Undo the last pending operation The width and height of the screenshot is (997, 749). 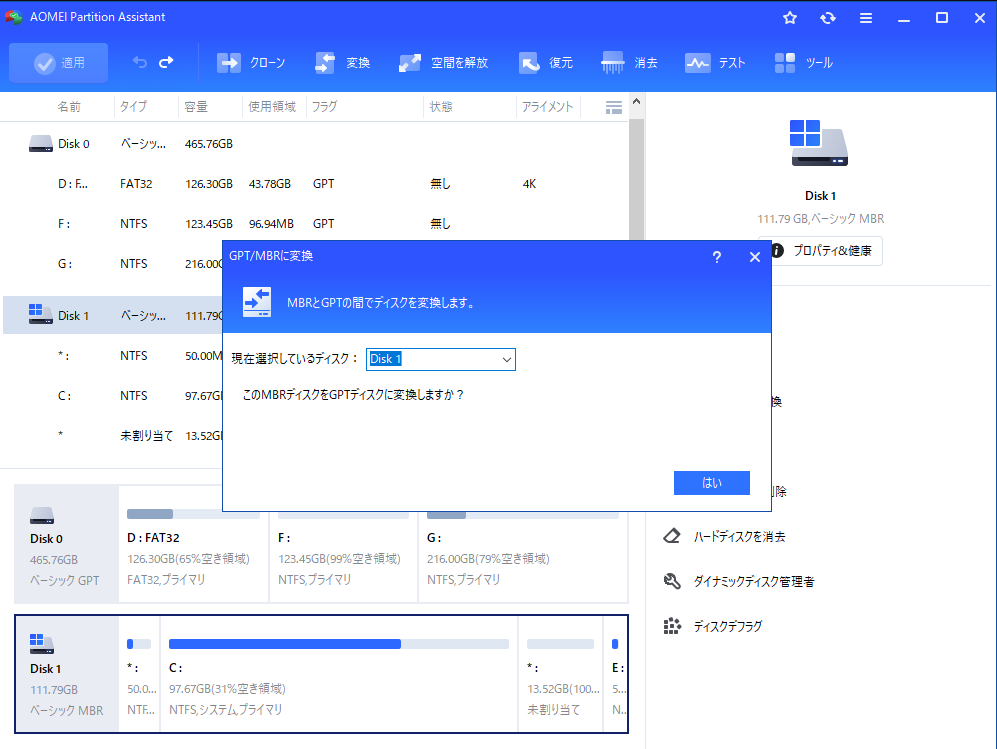click(140, 62)
